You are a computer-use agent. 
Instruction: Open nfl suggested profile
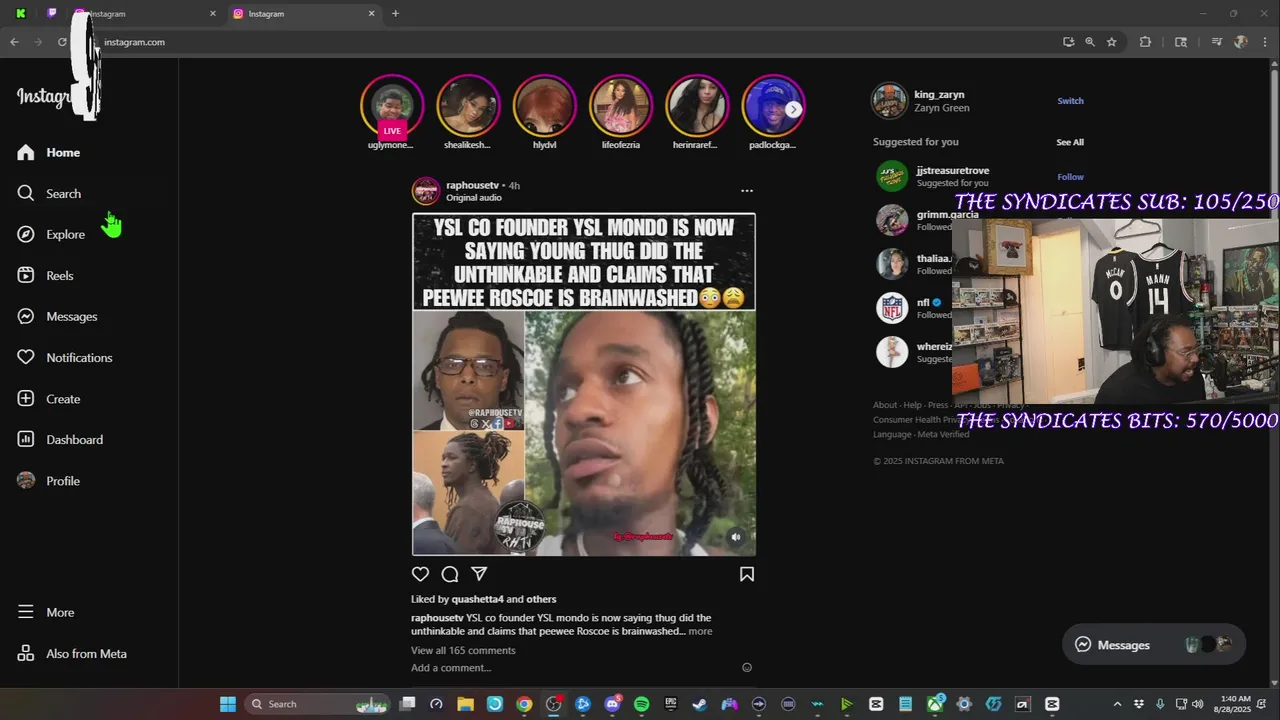pos(923,302)
